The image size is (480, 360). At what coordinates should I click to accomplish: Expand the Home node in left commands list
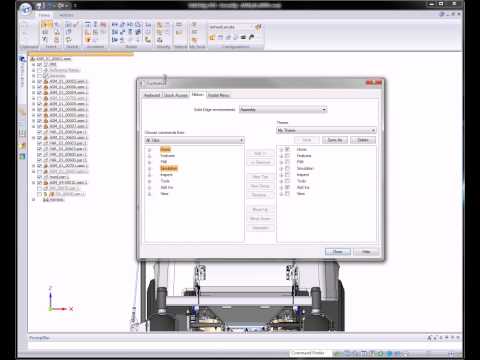(149, 150)
